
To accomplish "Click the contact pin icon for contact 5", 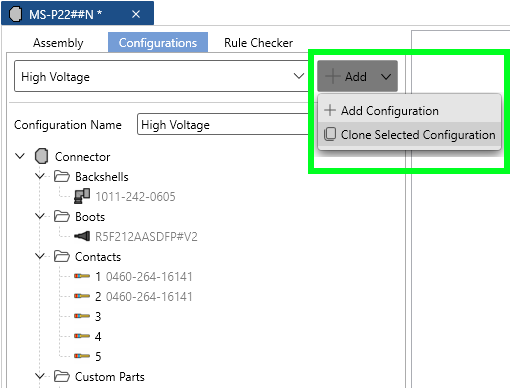I will point(82,356).
